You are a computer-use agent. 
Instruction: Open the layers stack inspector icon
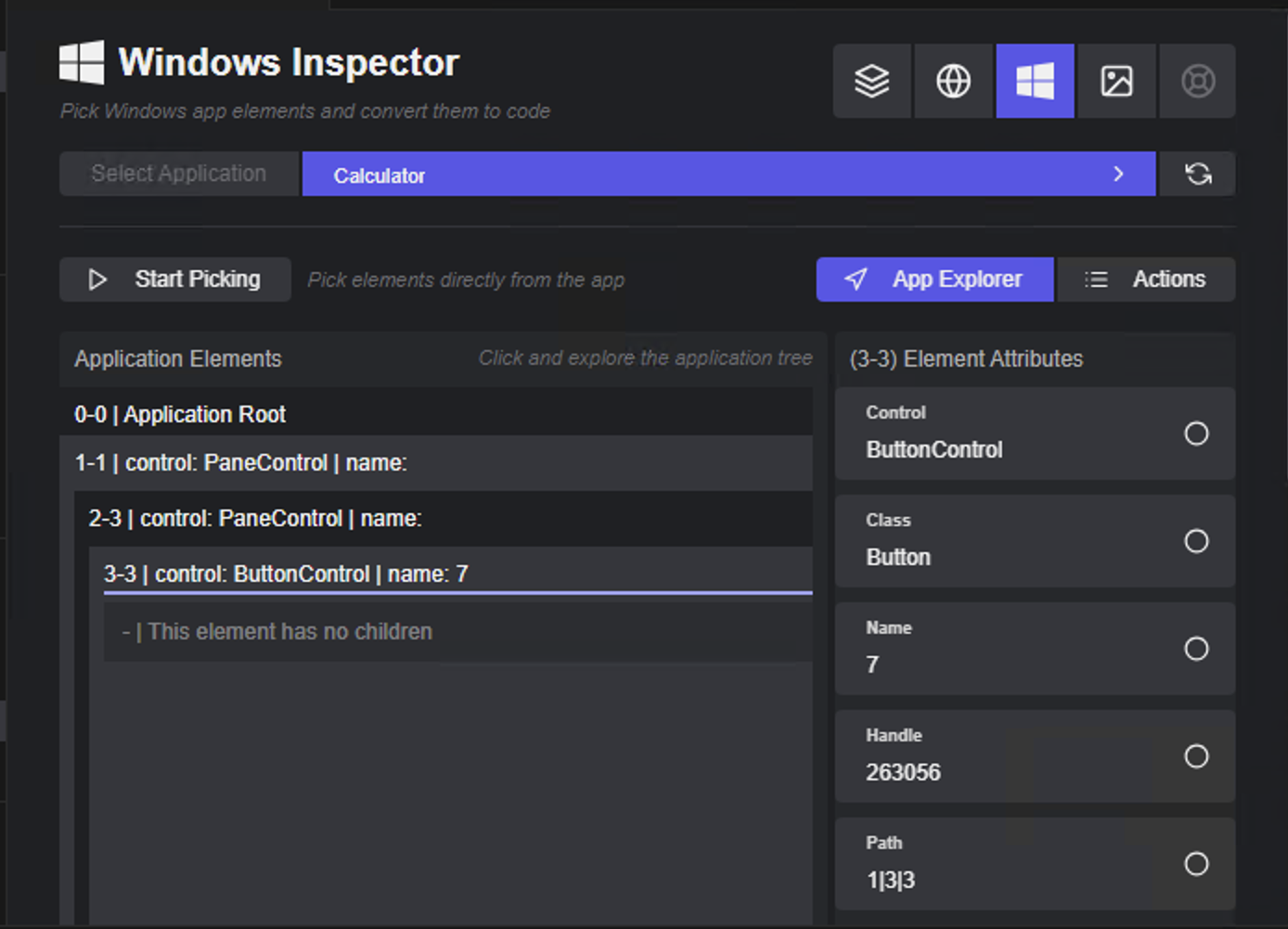871,81
